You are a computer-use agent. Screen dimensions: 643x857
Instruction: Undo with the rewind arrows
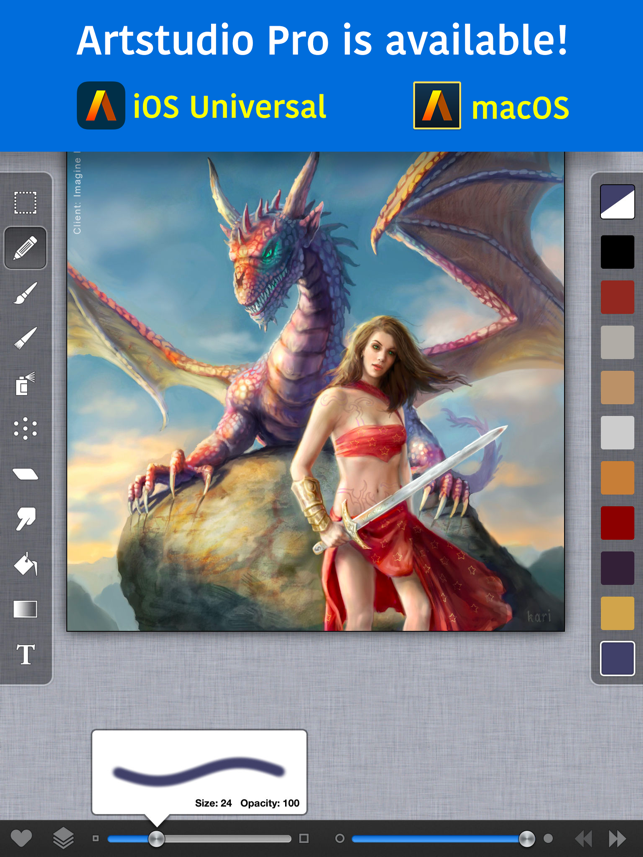[583, 838]
